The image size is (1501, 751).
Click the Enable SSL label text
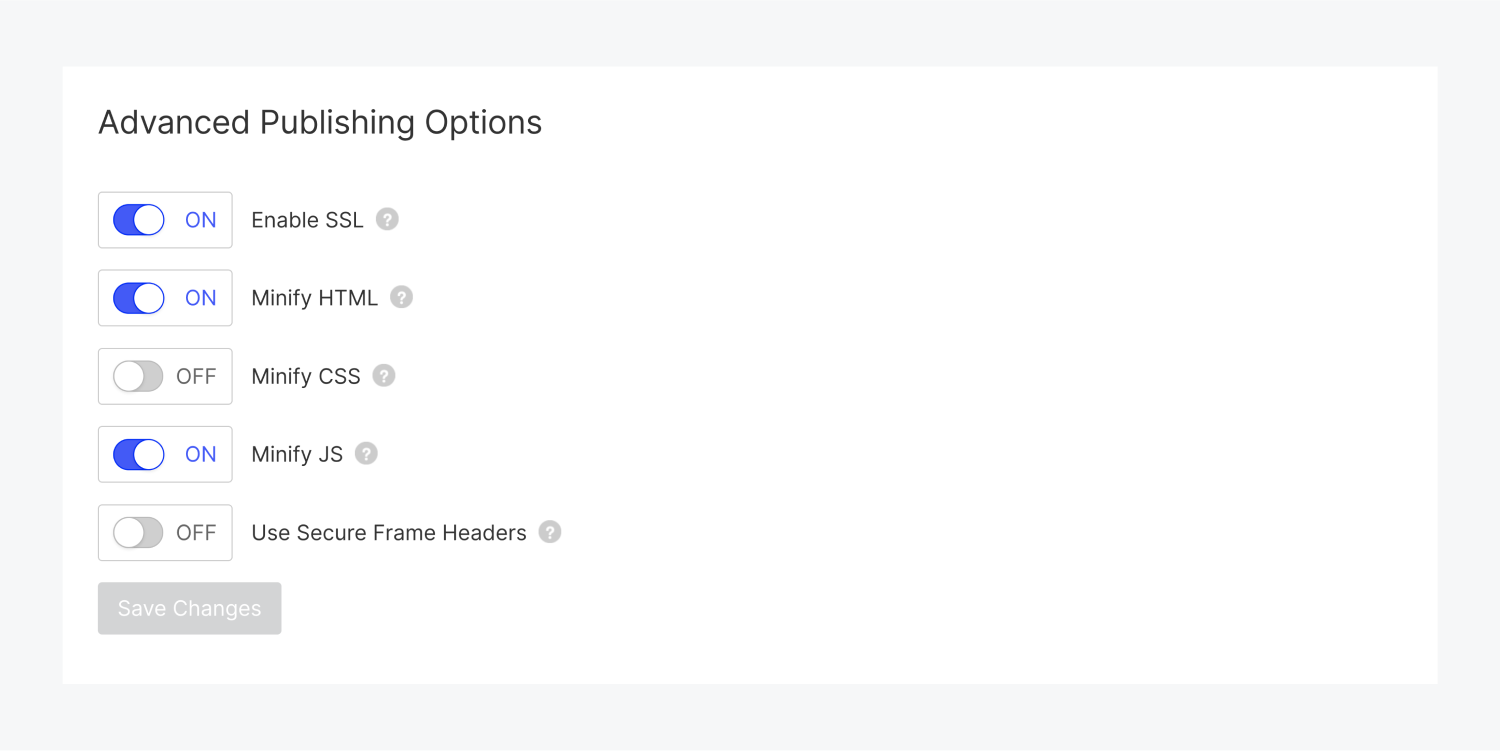pyautogui.click(x=307, y=220)
